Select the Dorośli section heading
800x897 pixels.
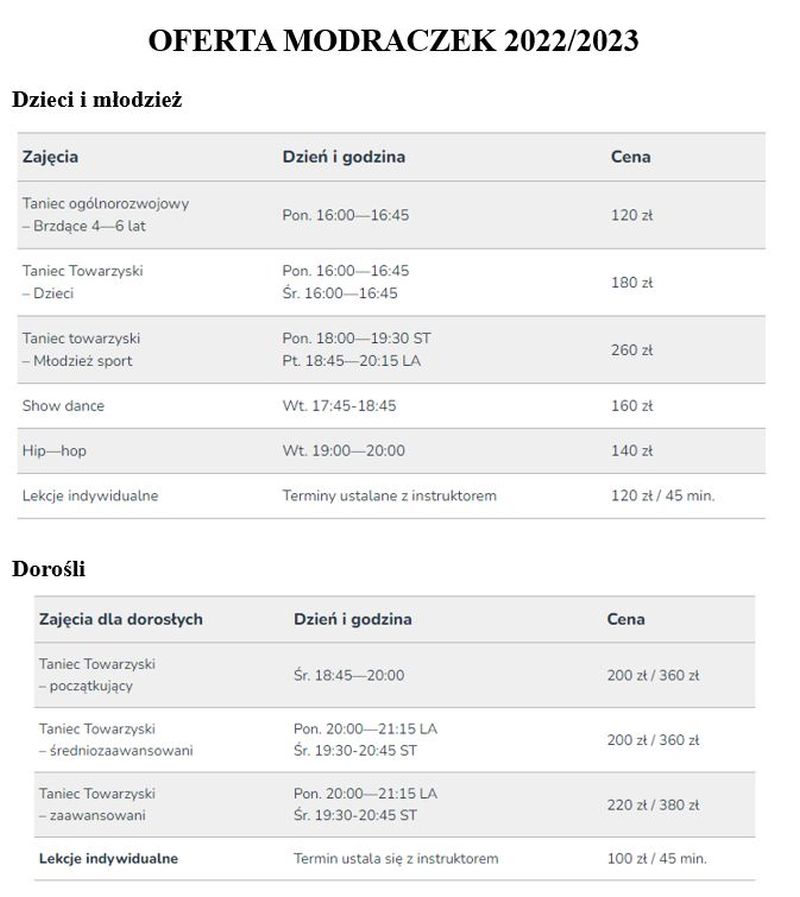[x=49, y=569]
